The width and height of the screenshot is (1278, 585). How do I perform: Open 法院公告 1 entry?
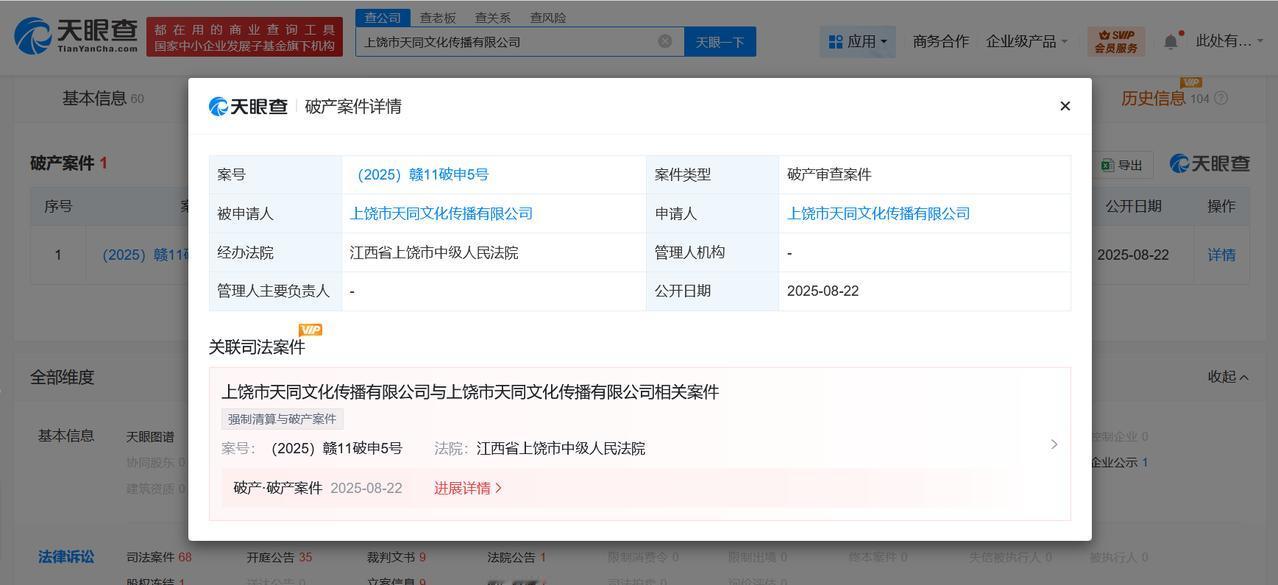516,557
